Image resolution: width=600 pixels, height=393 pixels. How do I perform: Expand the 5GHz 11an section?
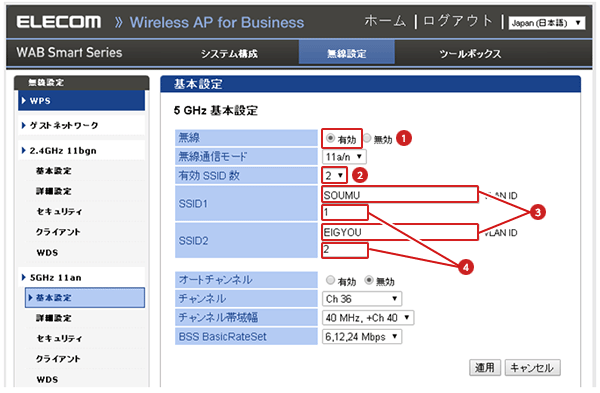81,277
